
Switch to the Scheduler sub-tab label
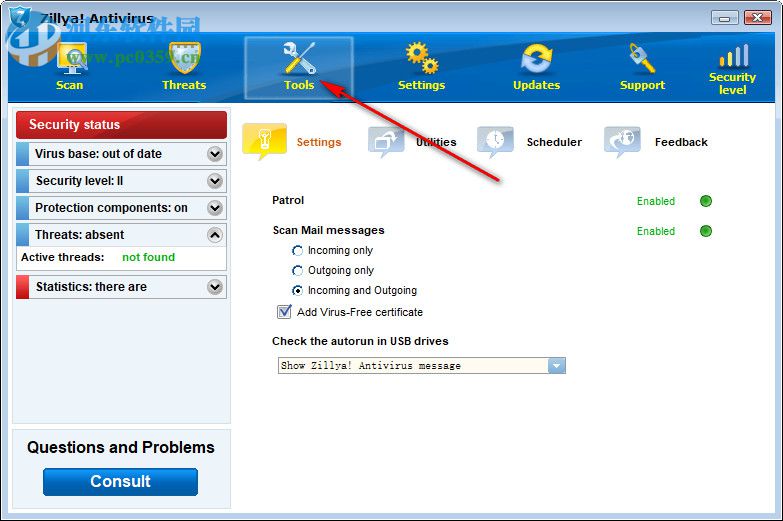(x=554, y=142)
